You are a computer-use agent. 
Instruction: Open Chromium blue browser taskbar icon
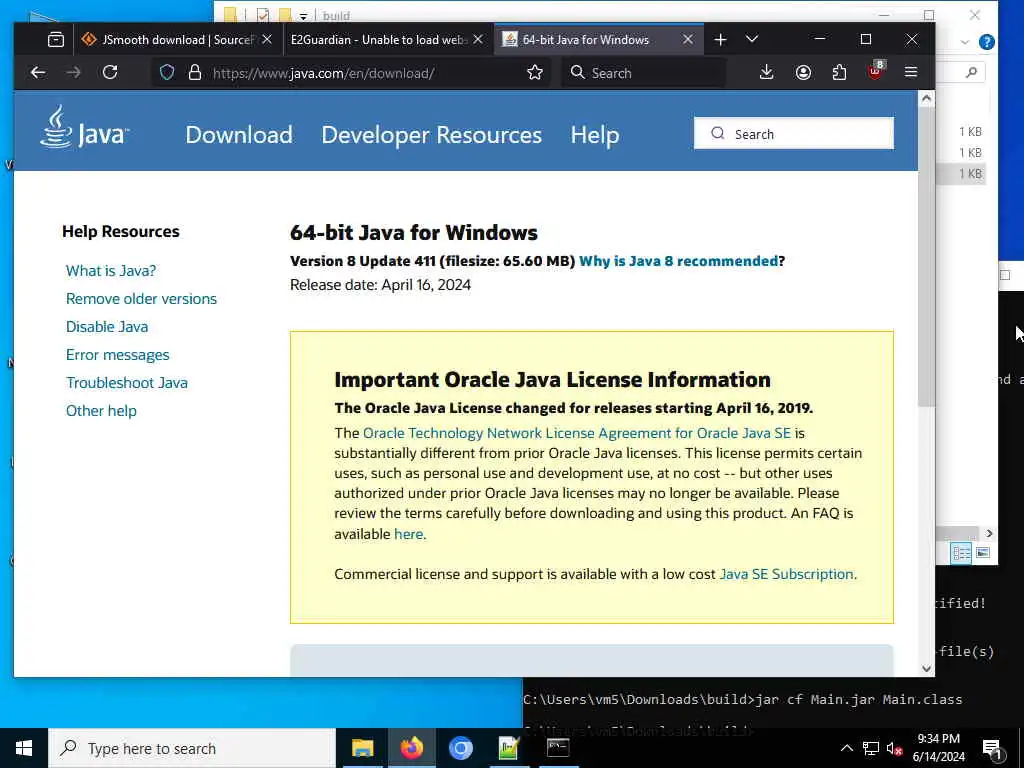[x=460, y=748]
